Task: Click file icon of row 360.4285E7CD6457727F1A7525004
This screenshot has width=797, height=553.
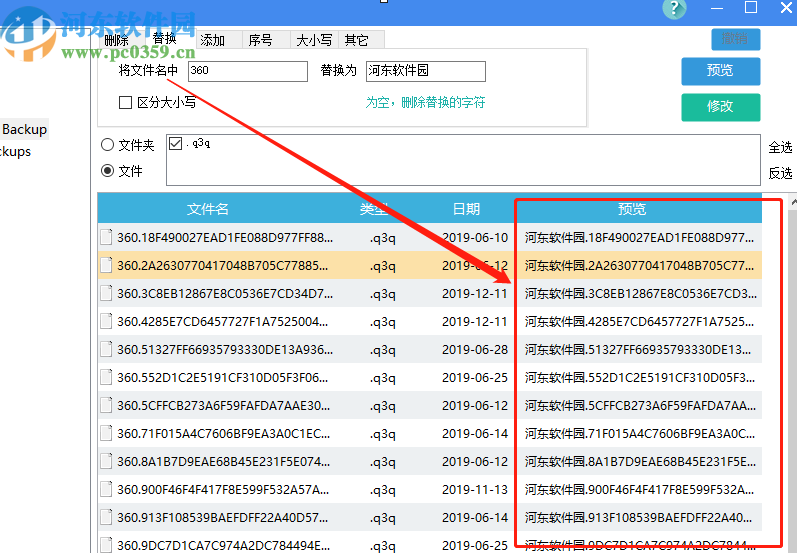Action: (106, 321)
